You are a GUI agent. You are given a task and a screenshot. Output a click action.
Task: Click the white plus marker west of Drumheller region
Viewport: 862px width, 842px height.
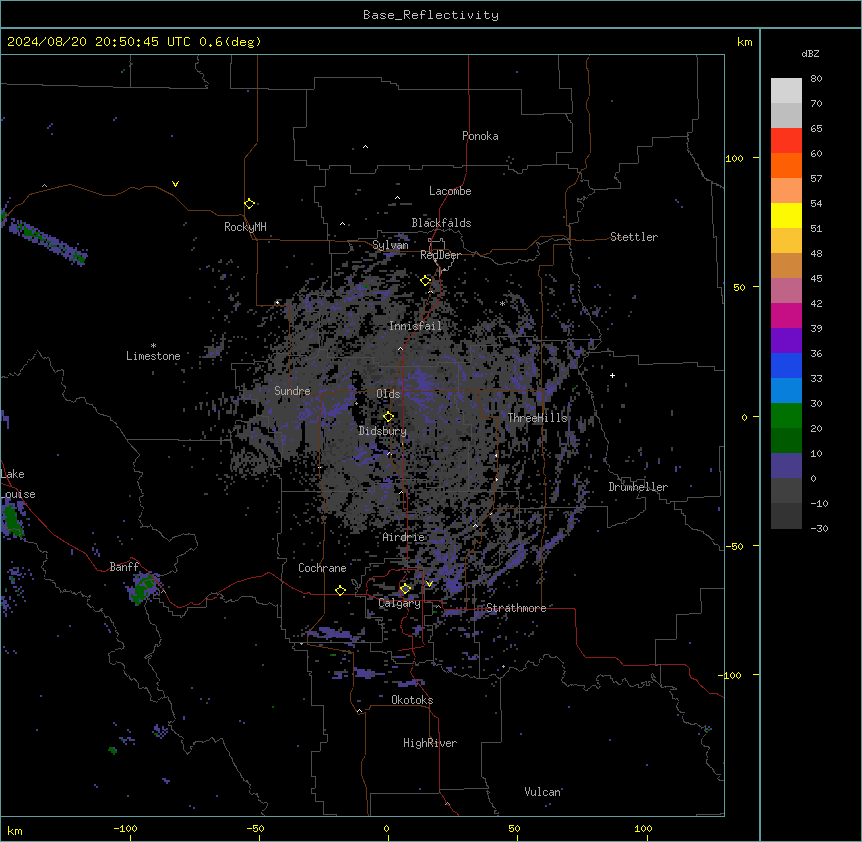click(x=612, y=375)
